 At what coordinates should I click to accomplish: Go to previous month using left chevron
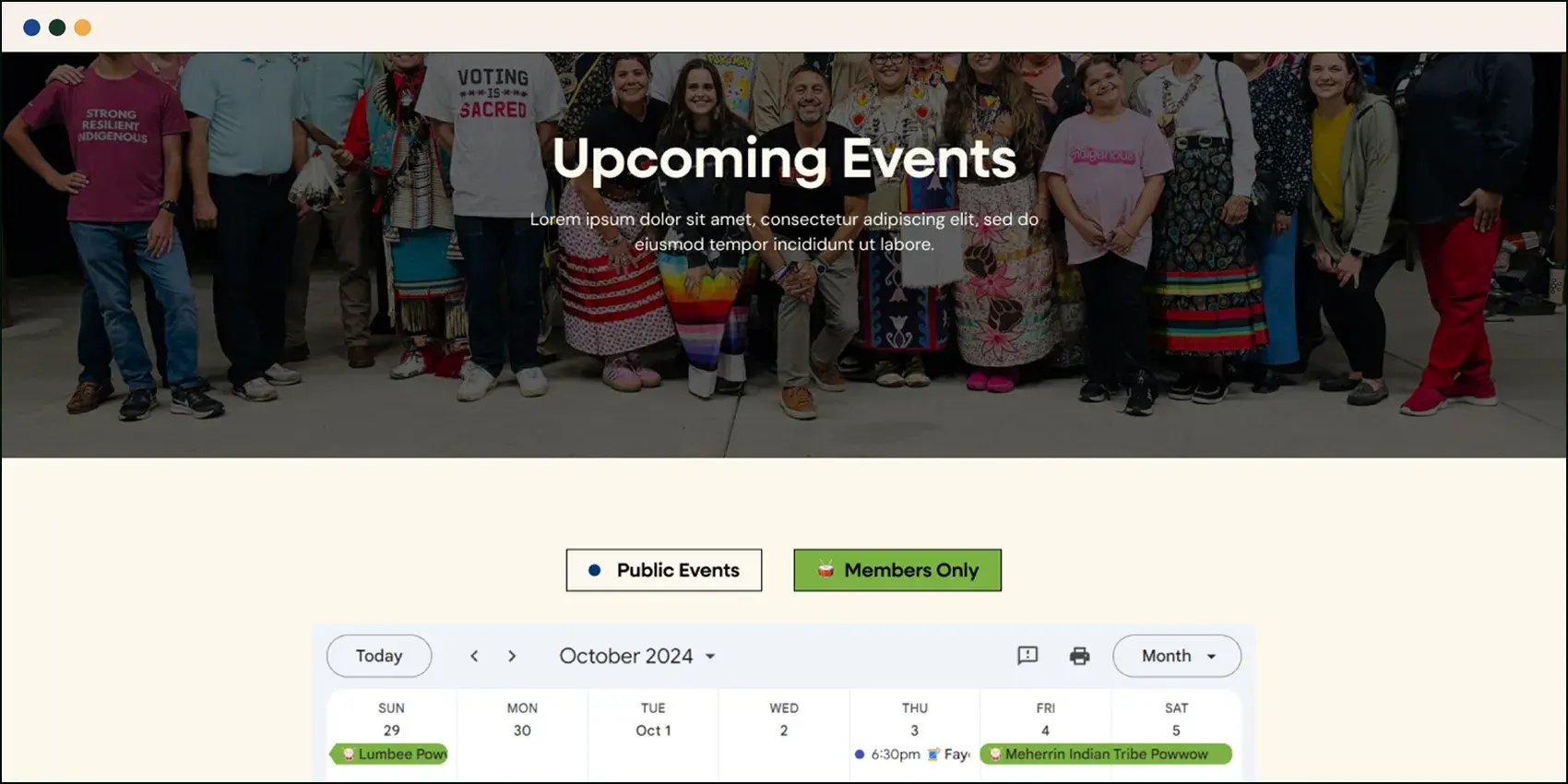click(x=474, y=656)
